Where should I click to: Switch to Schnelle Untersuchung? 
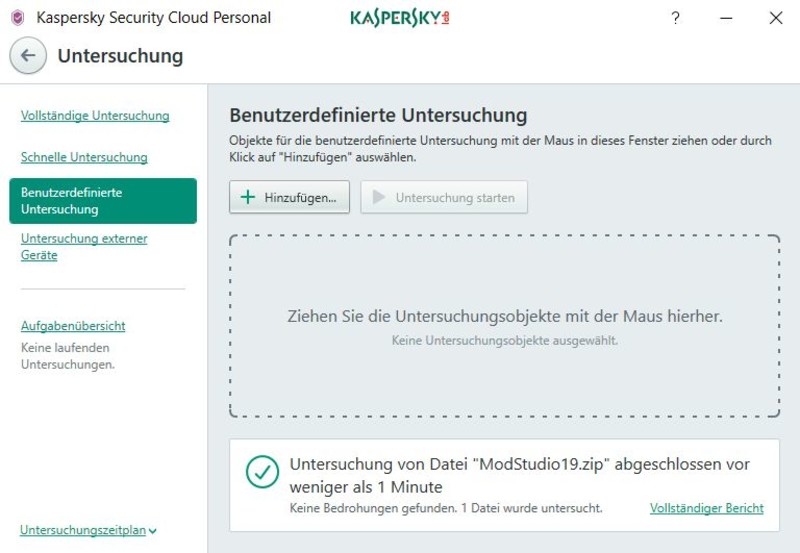click(x=84, y=157)
